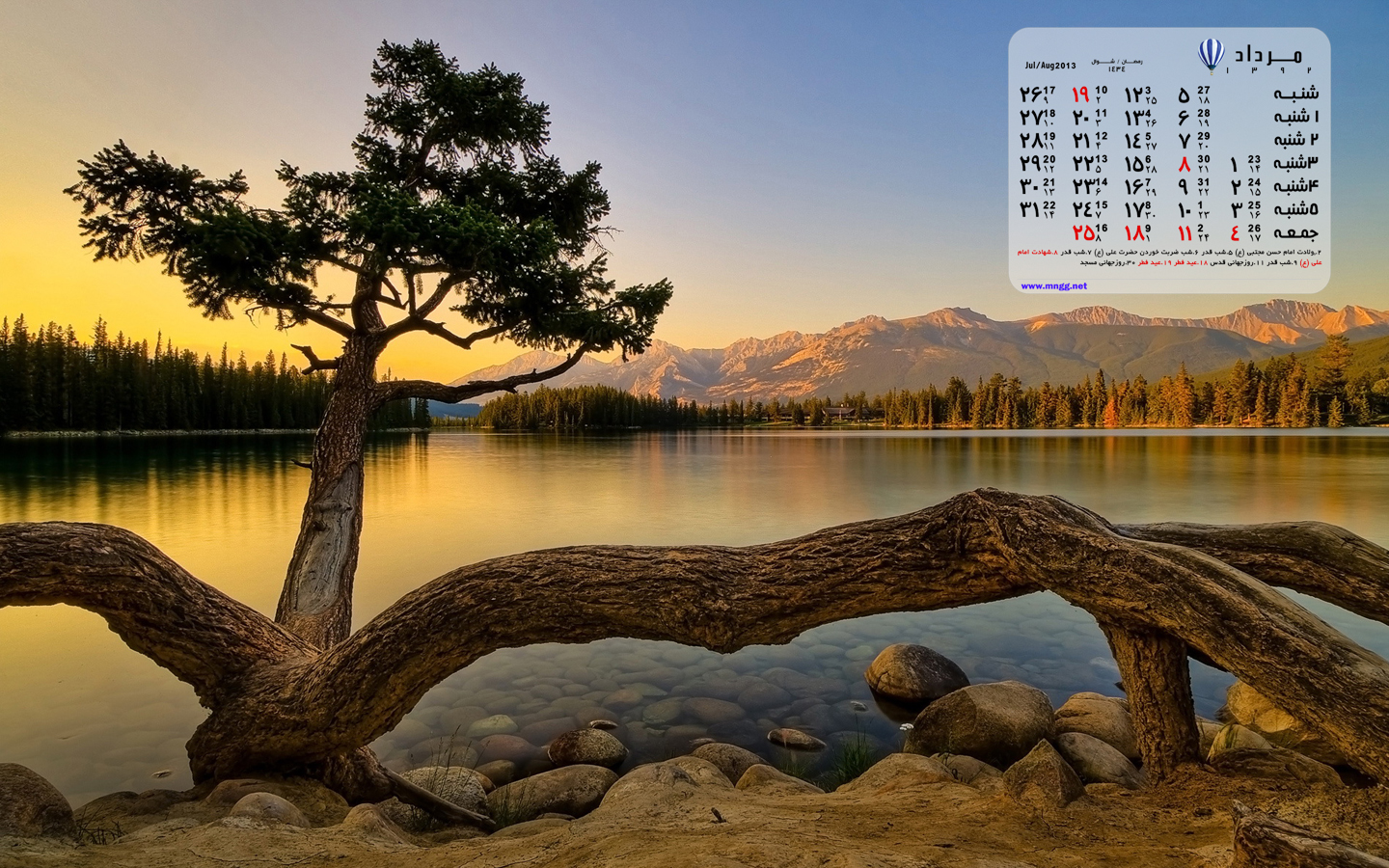Click Mordad day ۶ with Gregorian 28
1389x868 pixels.
(1193, 118)
